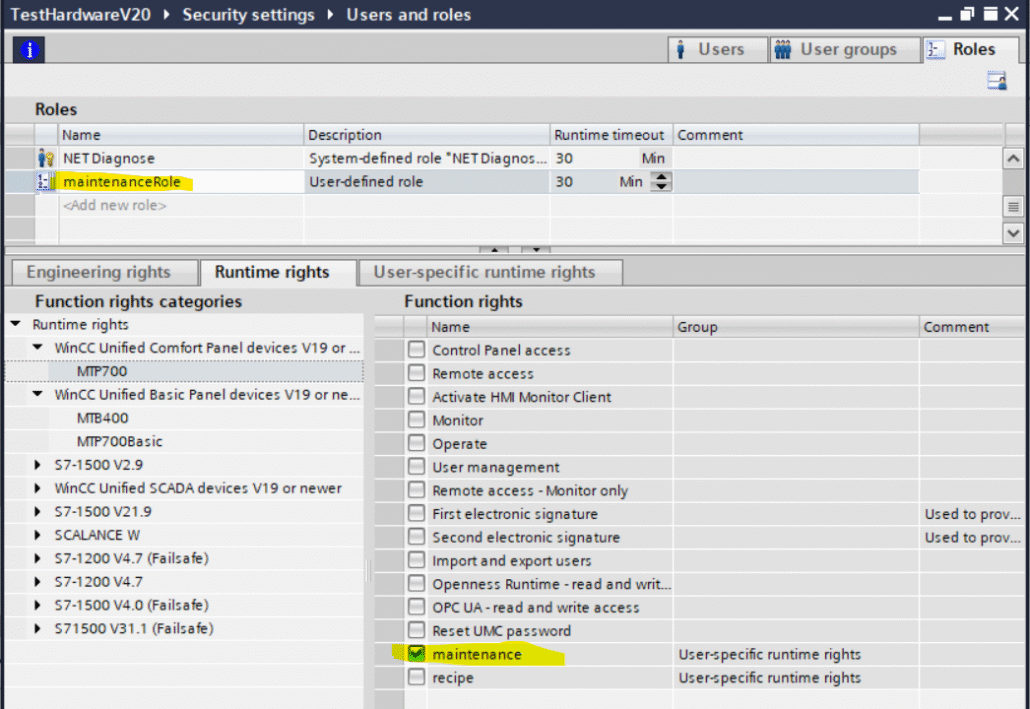
Task: Click the blue information icon
Action: point(29,50)
